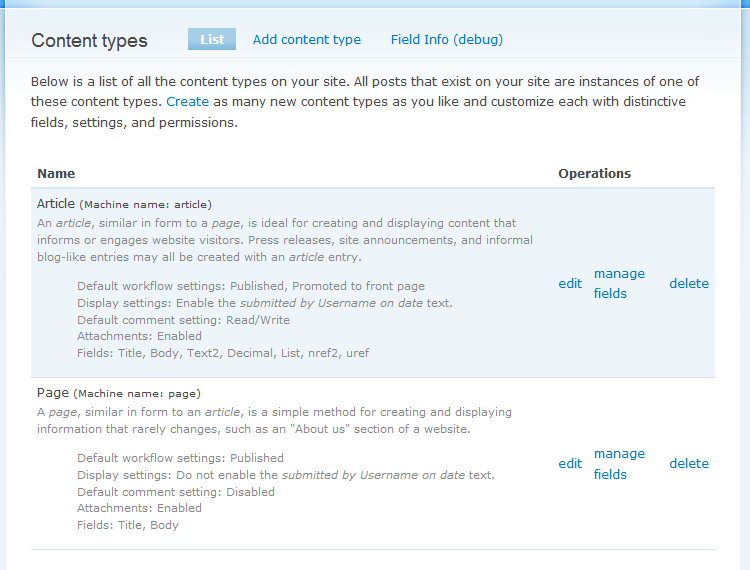
Task: Switch to the List tab
Action: pos(212,40)
